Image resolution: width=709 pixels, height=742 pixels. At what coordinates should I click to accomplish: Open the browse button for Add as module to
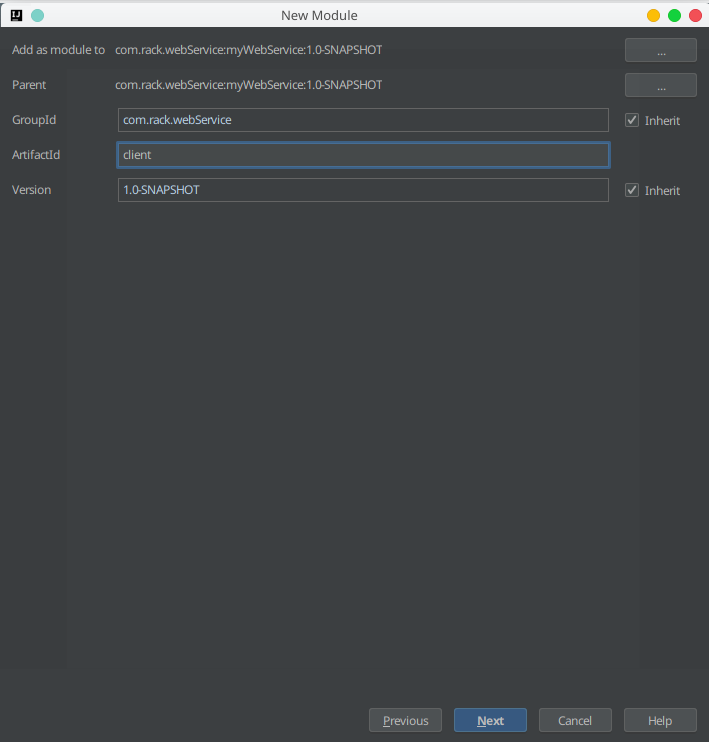[661, 50]
